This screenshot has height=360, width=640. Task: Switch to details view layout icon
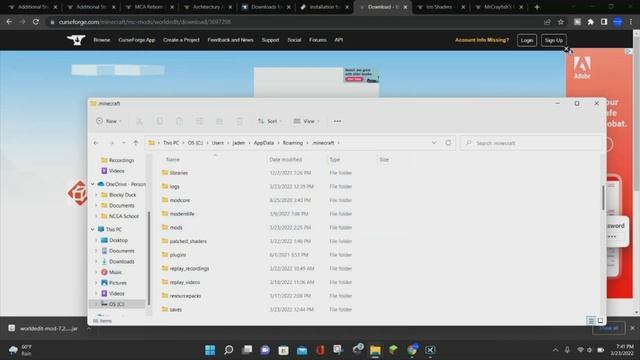(x=591, y=321)
